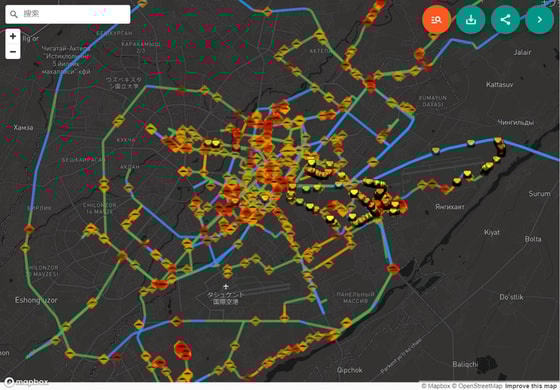Click the Improve this map link
The image size is (560, 390).
pyautogui.click(x=532, y=386)
